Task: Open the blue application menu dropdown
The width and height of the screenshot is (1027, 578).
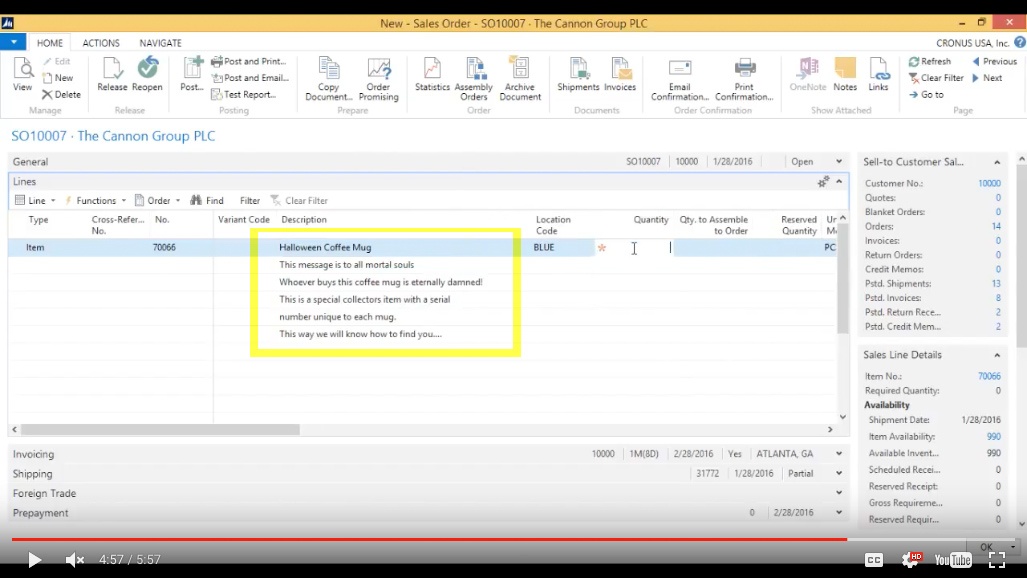Action: tap(13, 42)
